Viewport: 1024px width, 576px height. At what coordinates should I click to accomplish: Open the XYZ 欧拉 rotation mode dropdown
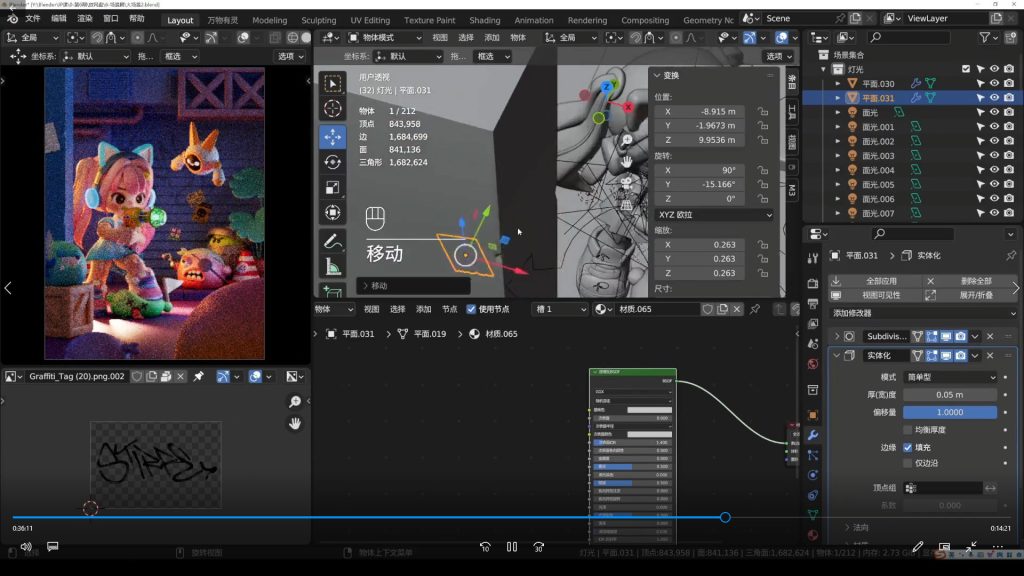point(714,215)
